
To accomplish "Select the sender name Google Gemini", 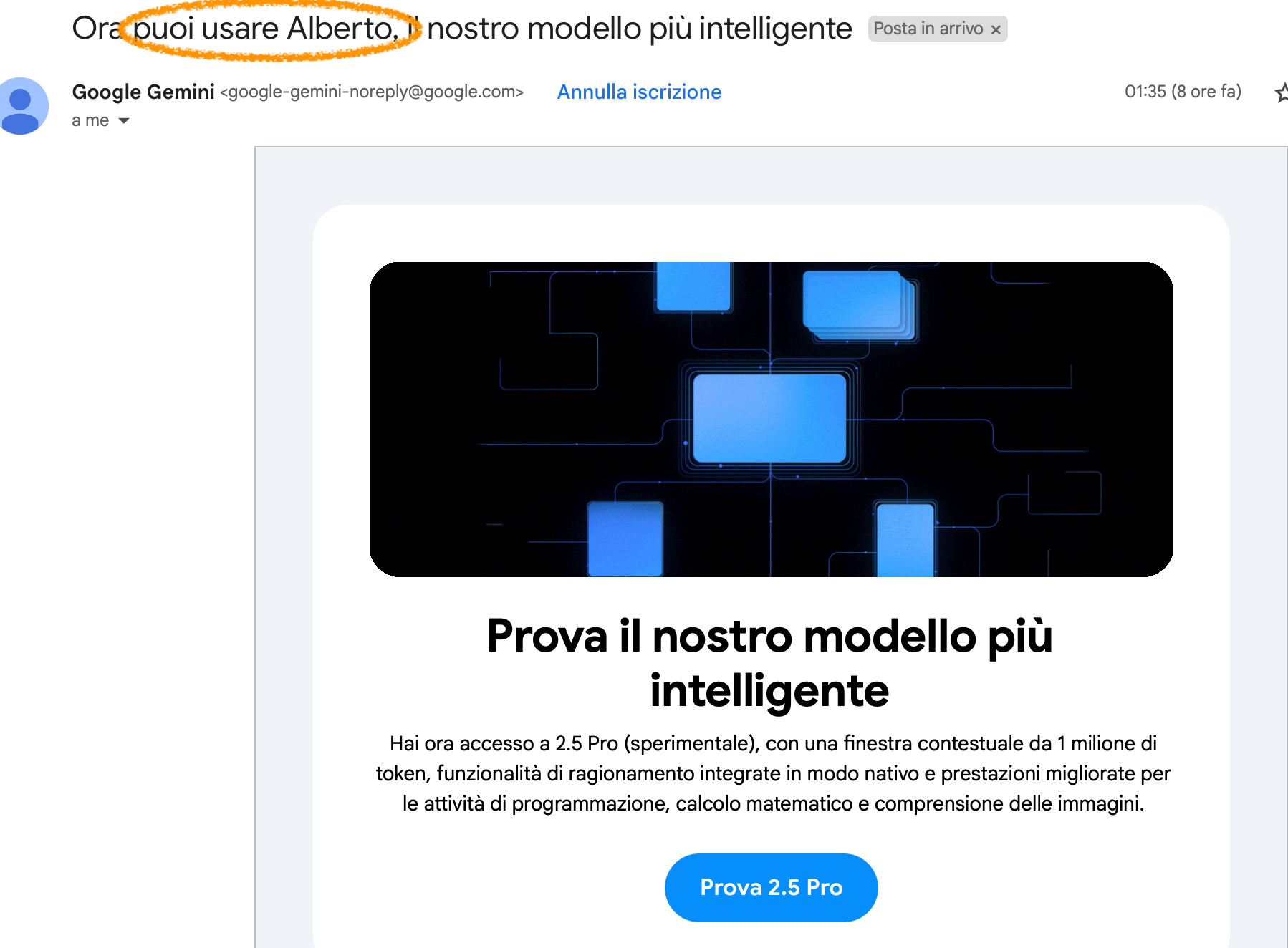I will (143, 92).
